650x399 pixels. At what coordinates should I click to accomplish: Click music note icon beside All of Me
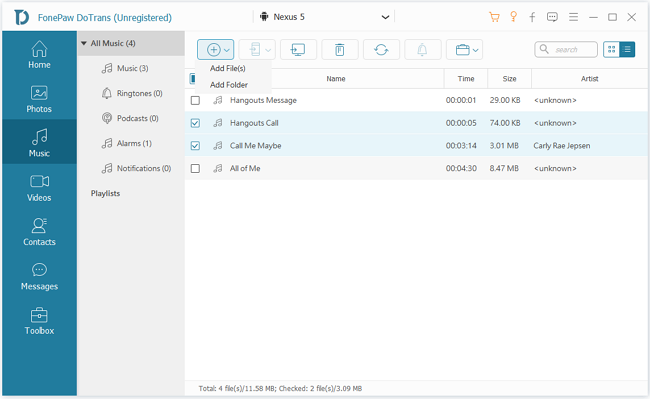218,168
